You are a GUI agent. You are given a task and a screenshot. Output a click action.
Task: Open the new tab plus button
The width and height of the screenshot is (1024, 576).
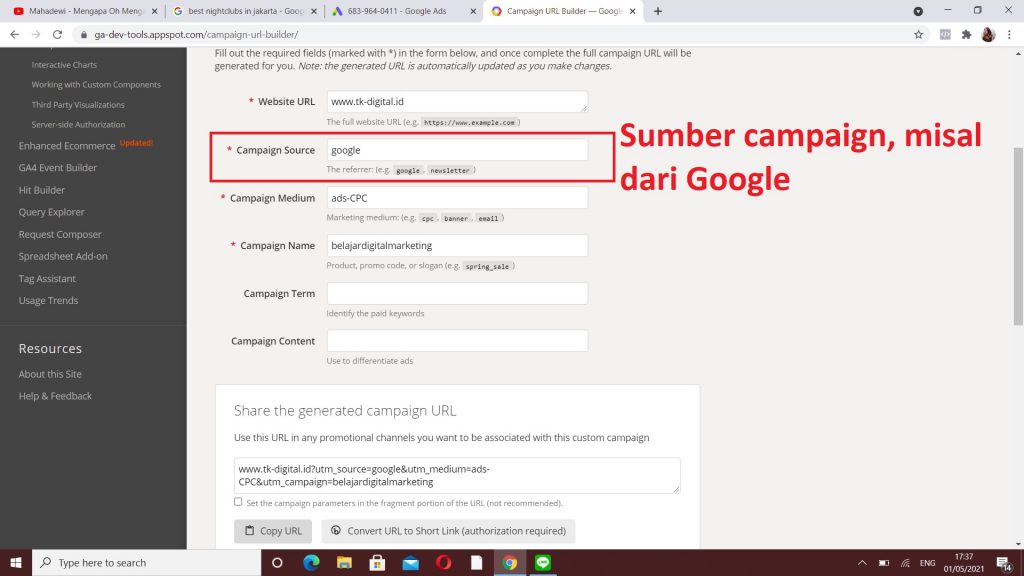[658, 11]
